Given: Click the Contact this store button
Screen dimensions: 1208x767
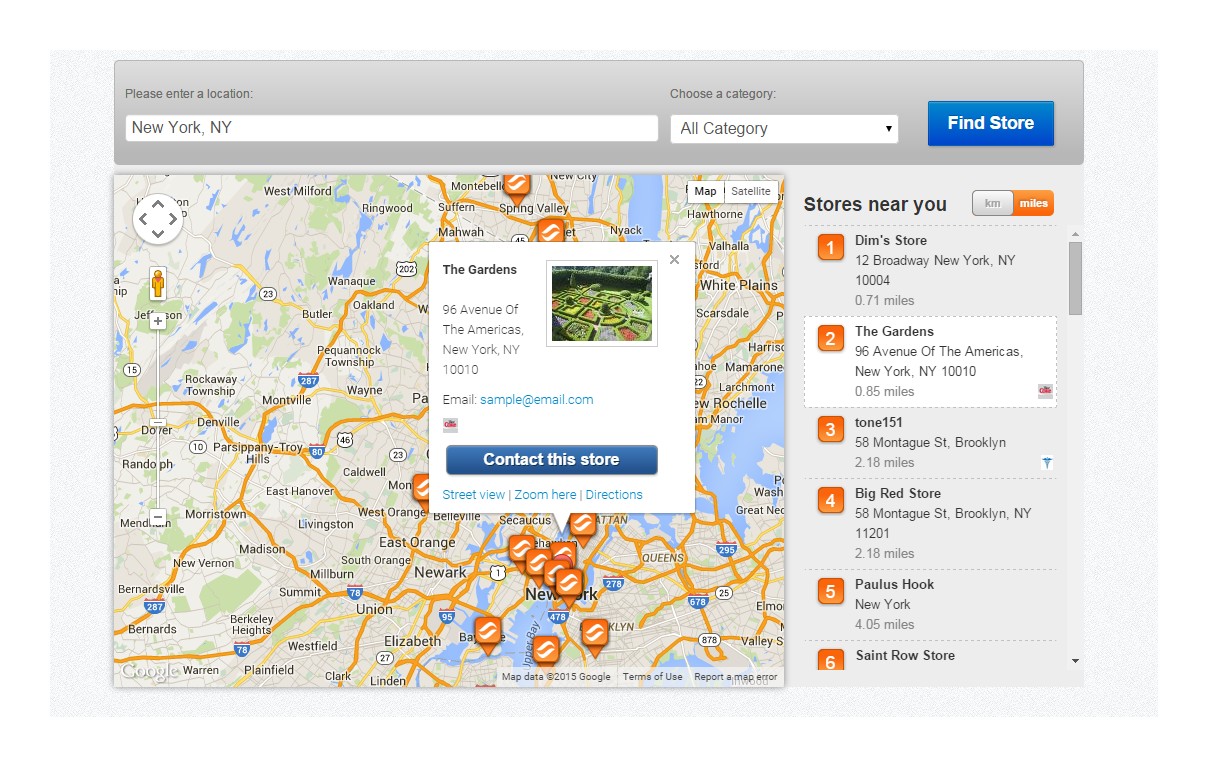Looking at the screenshot, I should [x=551, y=460].
